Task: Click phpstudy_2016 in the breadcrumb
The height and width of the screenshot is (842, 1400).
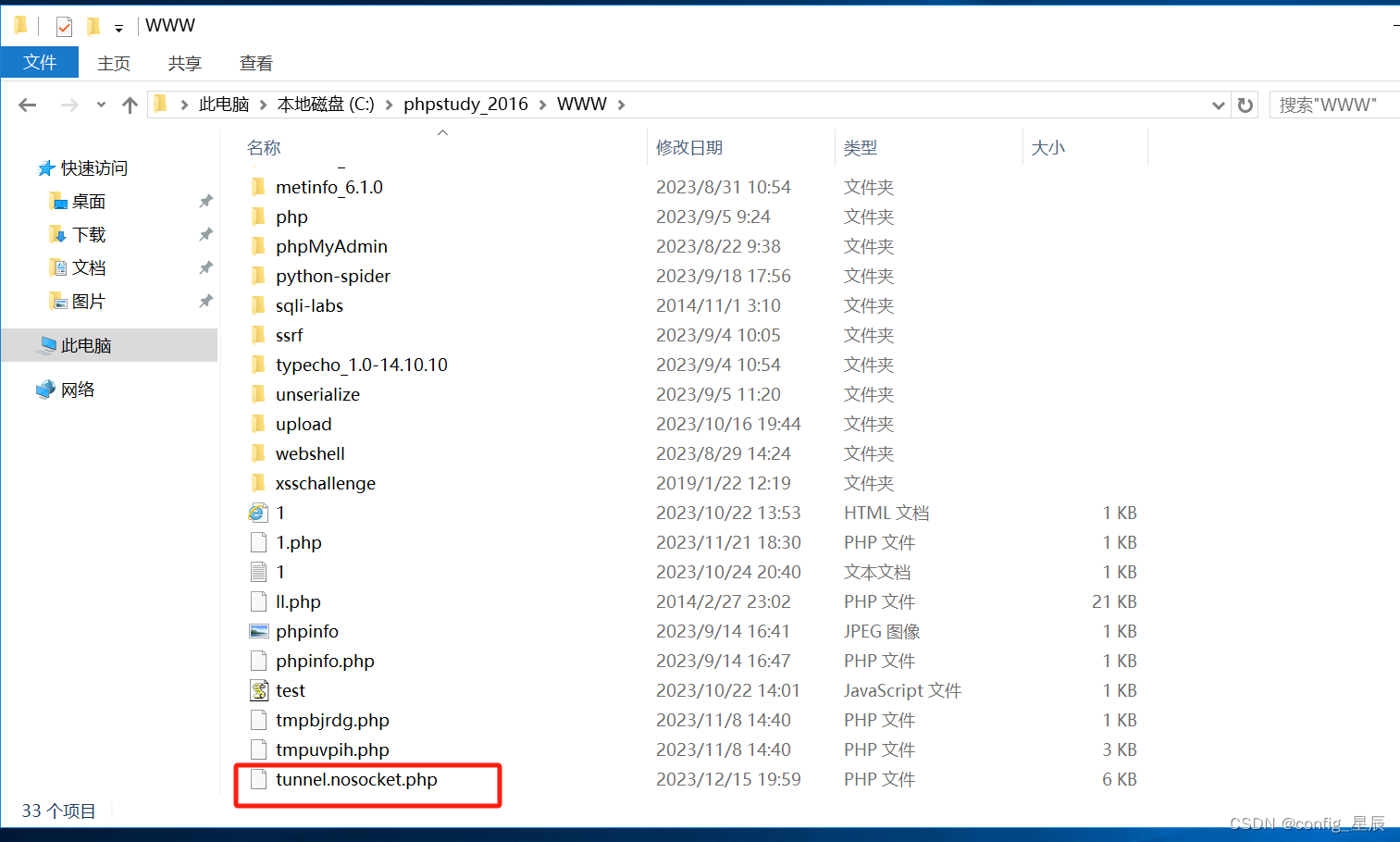Action: click(465, 105)
